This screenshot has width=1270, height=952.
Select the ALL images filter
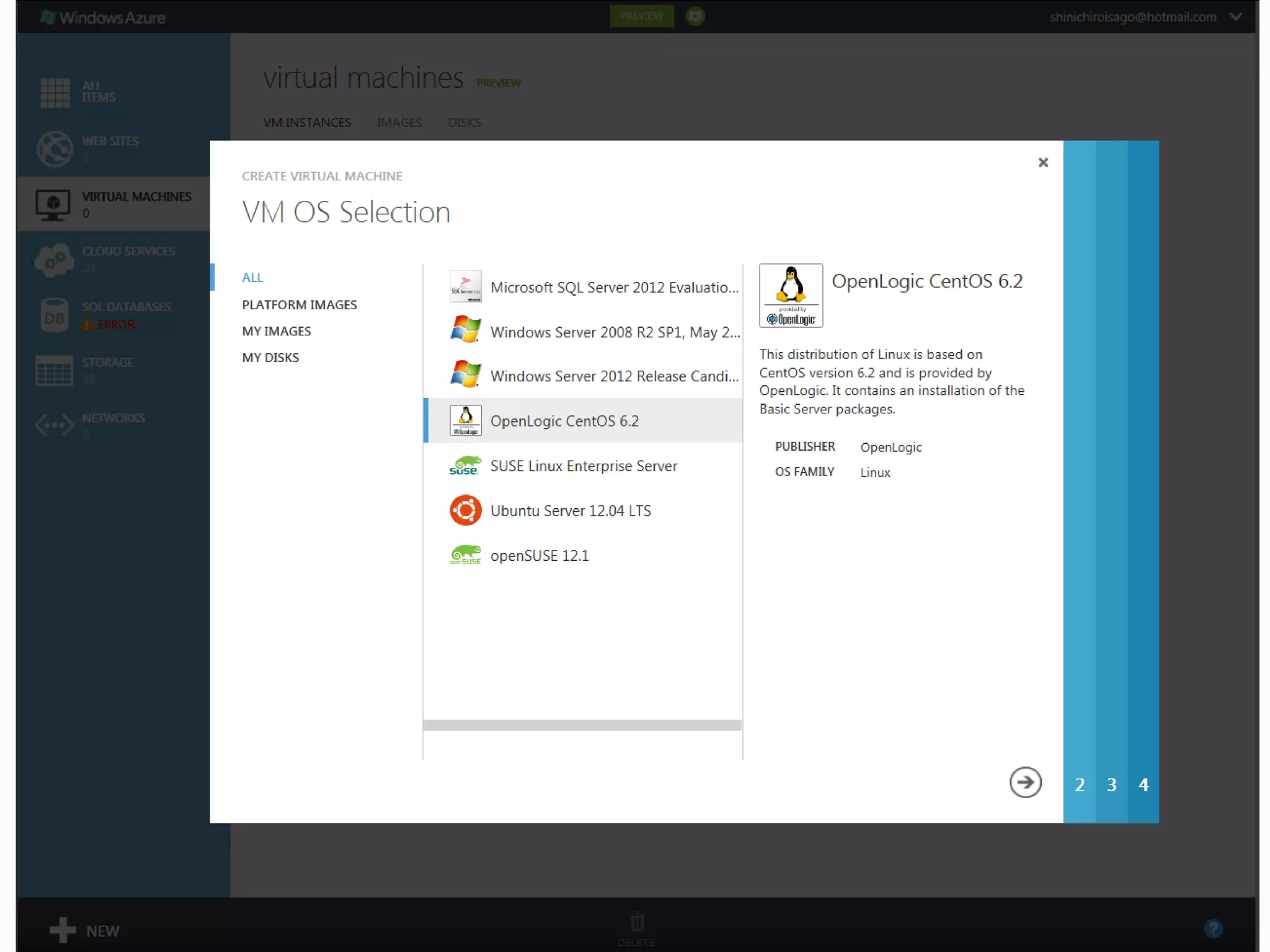coord(252,277)
